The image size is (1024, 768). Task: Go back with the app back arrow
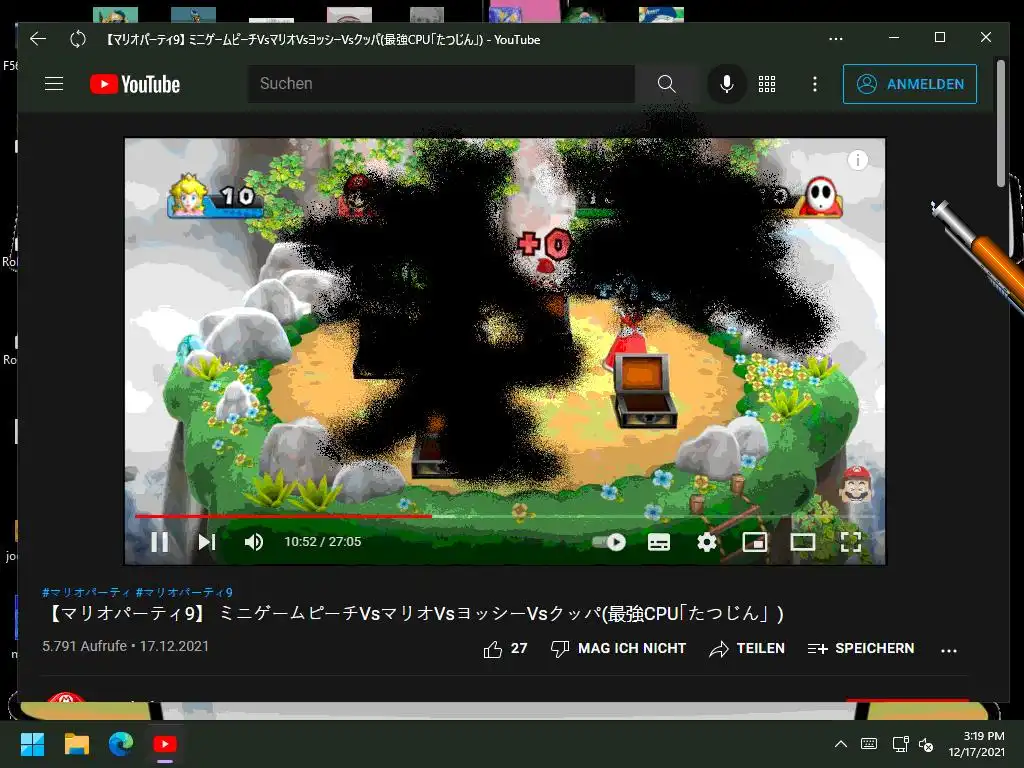(x=38, y=39)
